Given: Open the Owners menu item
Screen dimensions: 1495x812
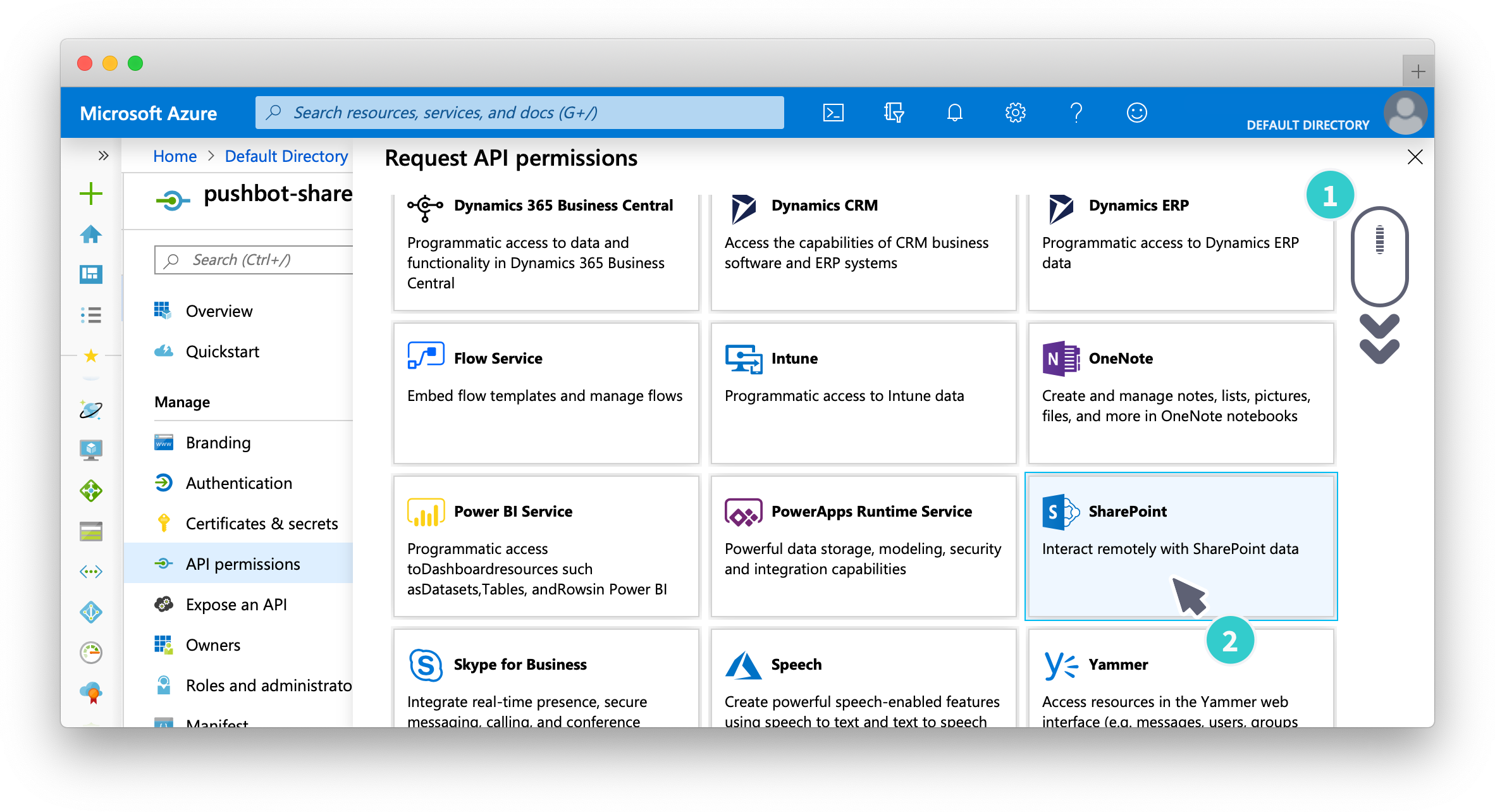Looking at the screenshot, I should click(239, 645).
